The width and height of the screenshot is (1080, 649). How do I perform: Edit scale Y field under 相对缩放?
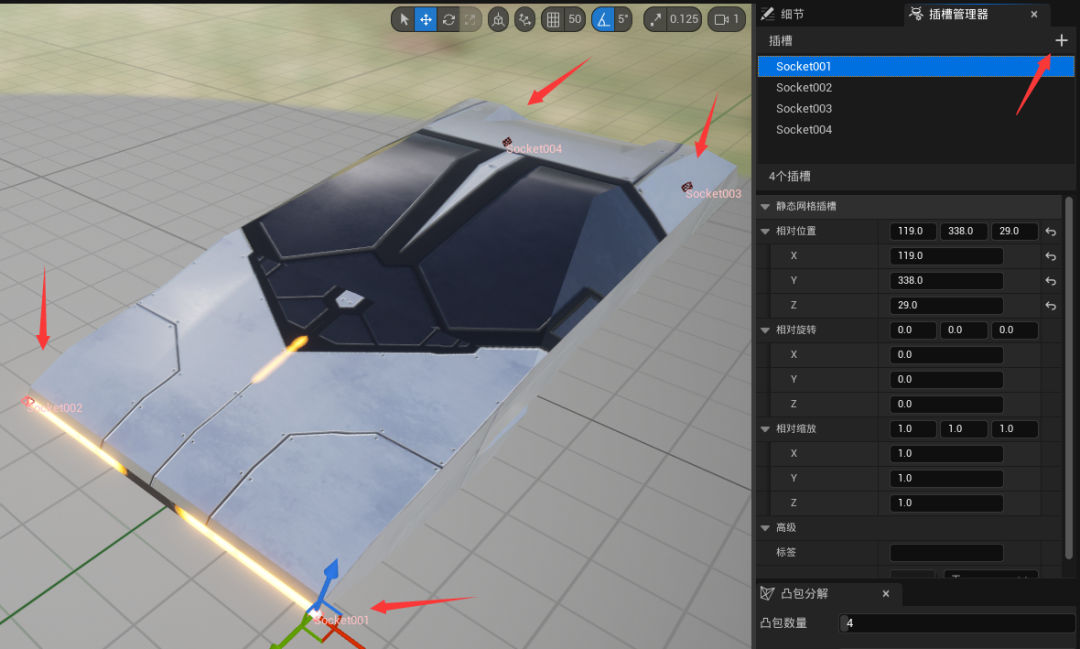[x=946, y=478]
